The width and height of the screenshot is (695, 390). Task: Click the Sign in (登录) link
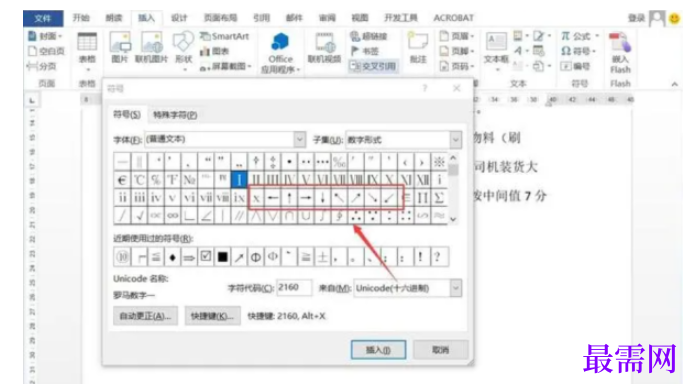pos(636,18)
